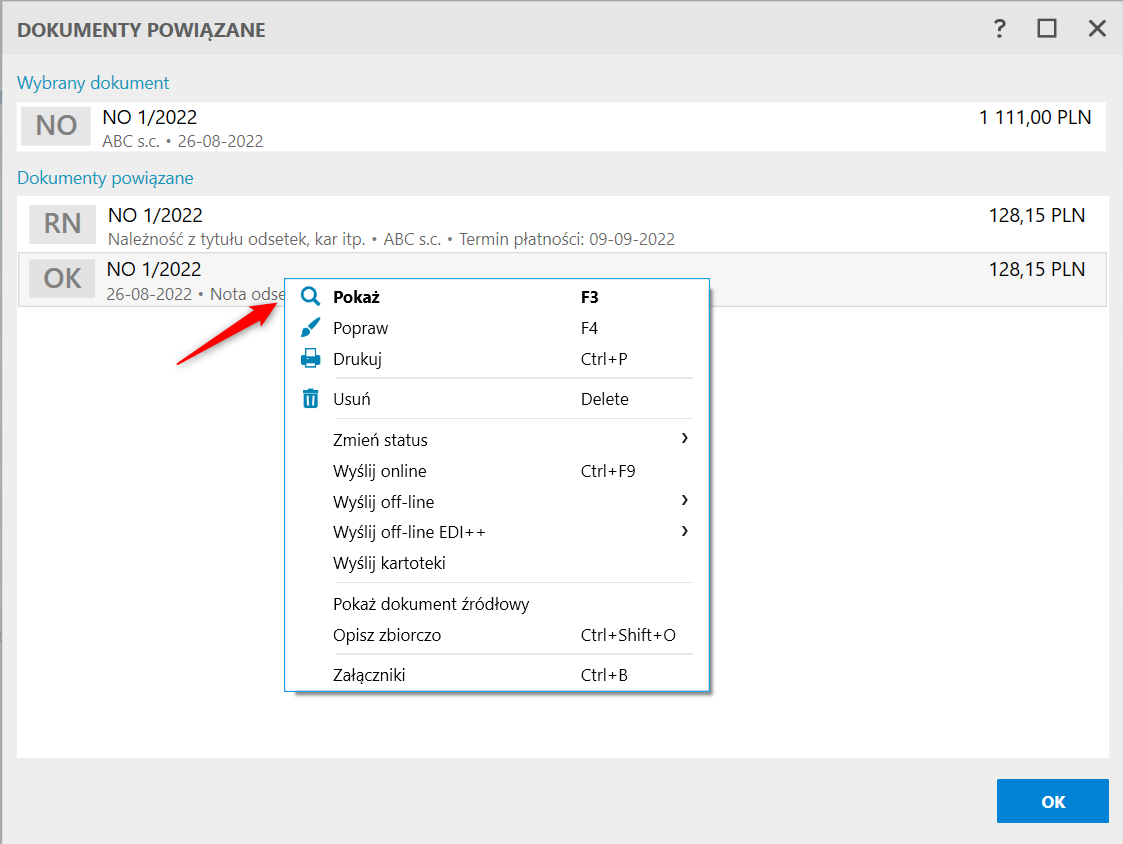This screenshot has height=844, width=1123.
Task: Choose Pokaż dokument źródłowy
Action: (431, 604)
